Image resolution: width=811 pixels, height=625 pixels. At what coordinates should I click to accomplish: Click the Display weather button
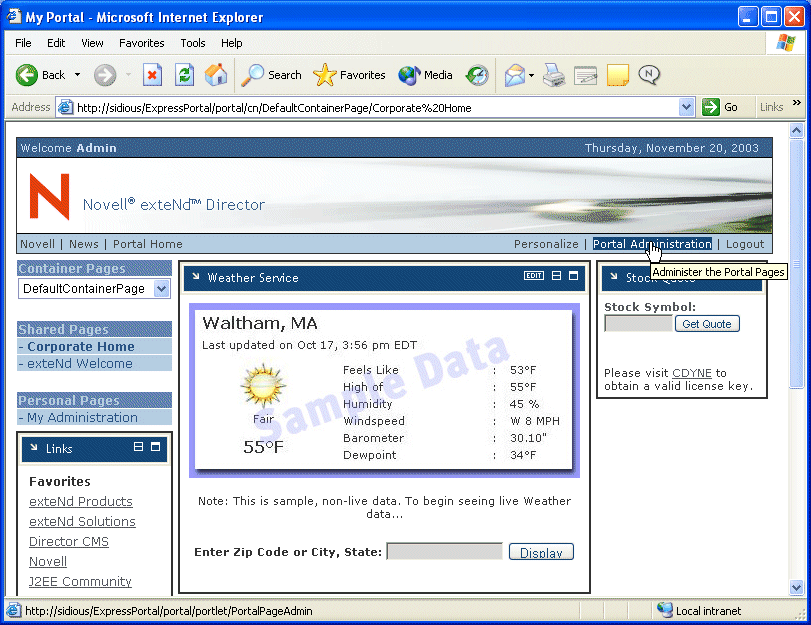click(541, 552)
